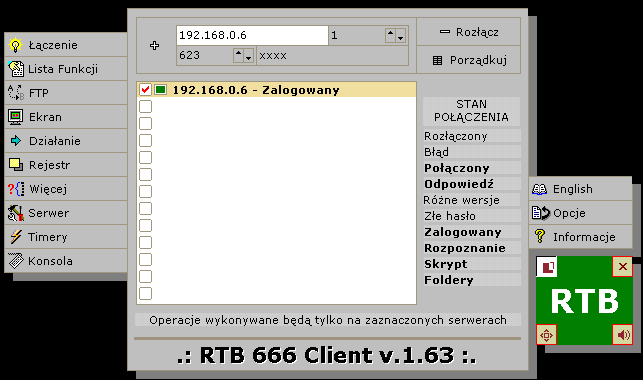Click the Ekran monitor icon
Screen dimensions: 643x380
click(16, 117)
